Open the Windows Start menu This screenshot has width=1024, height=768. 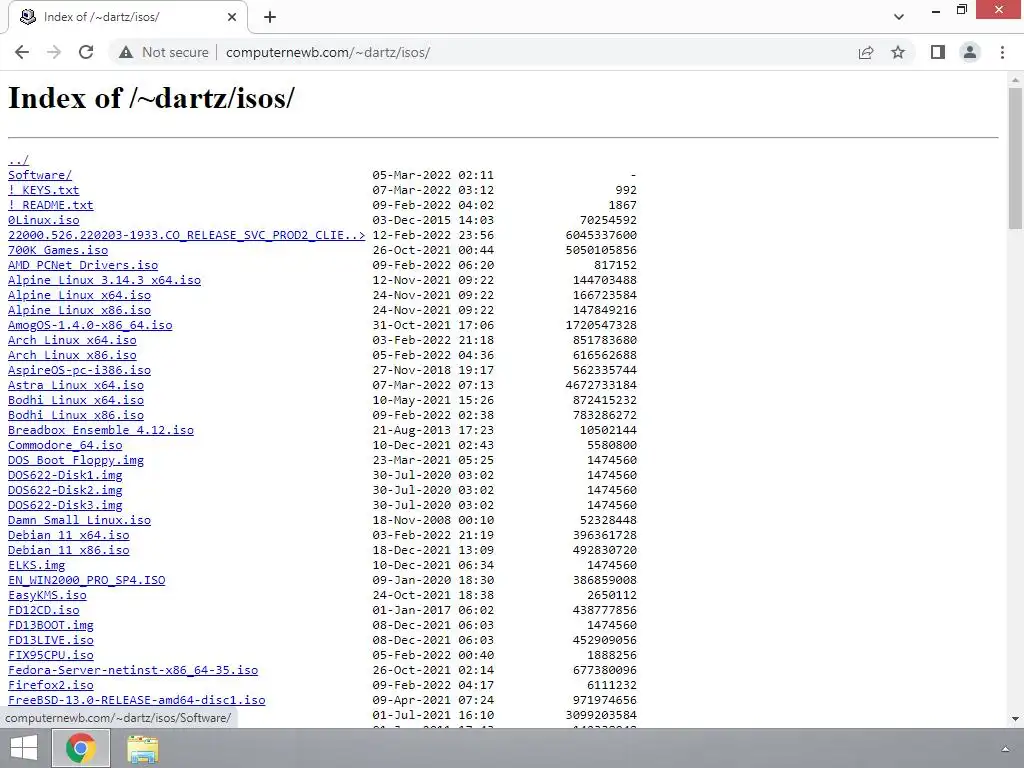(x=24, y=748)
